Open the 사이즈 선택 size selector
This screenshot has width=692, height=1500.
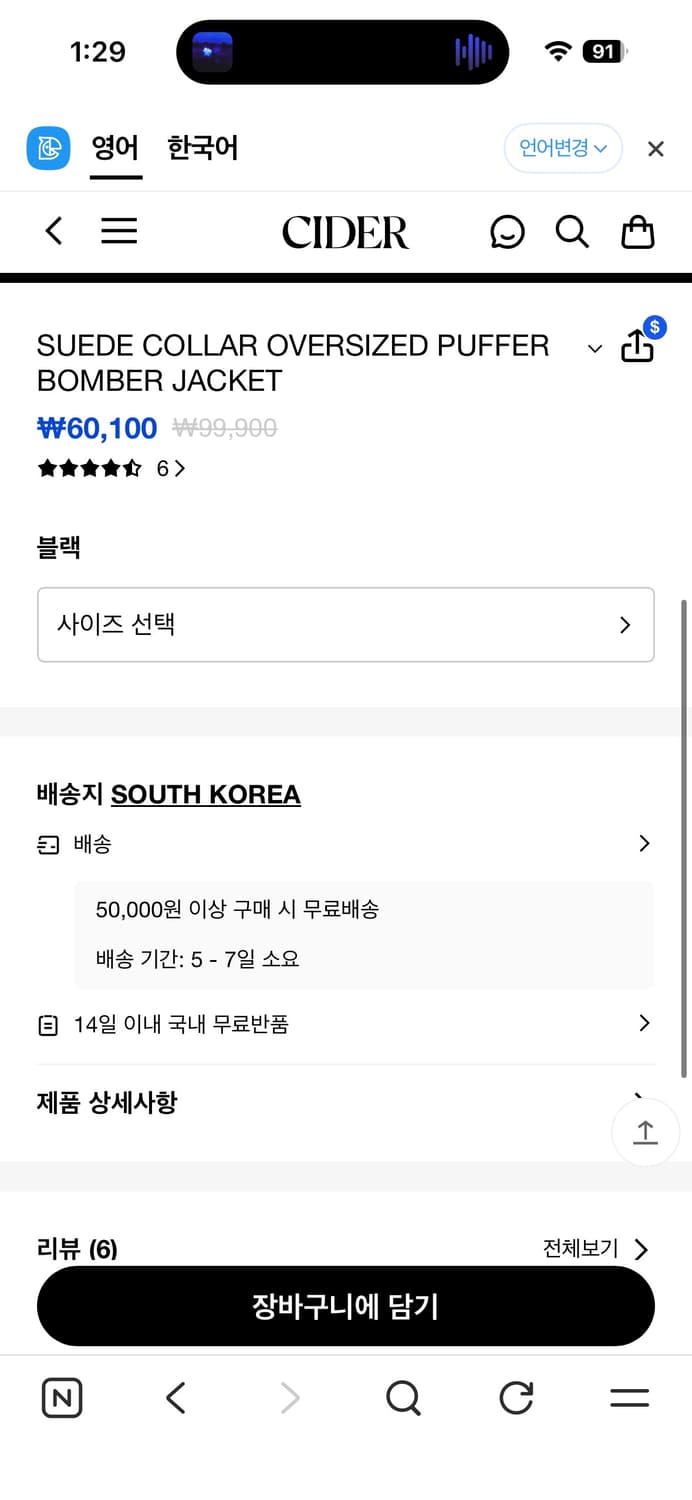tap(346, 625)
